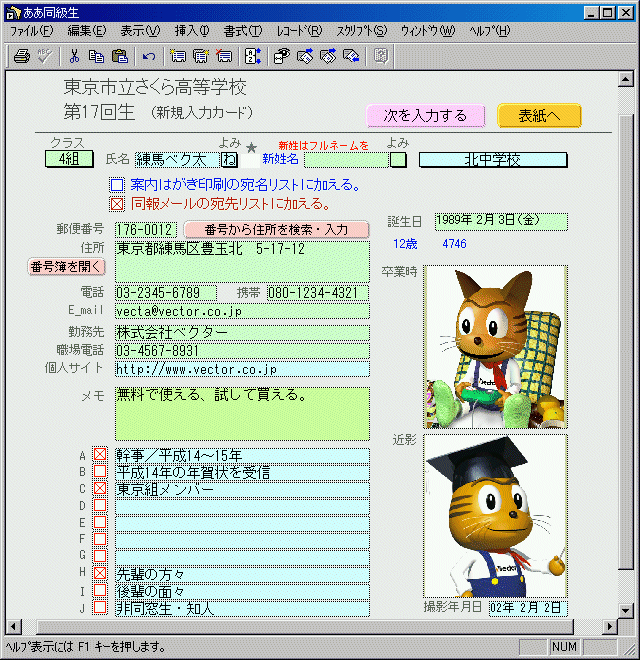This screenshot has width=640, height=660.
Task: Uncheck checkbox A 幹事／平成14～15年
Action: 100,454
